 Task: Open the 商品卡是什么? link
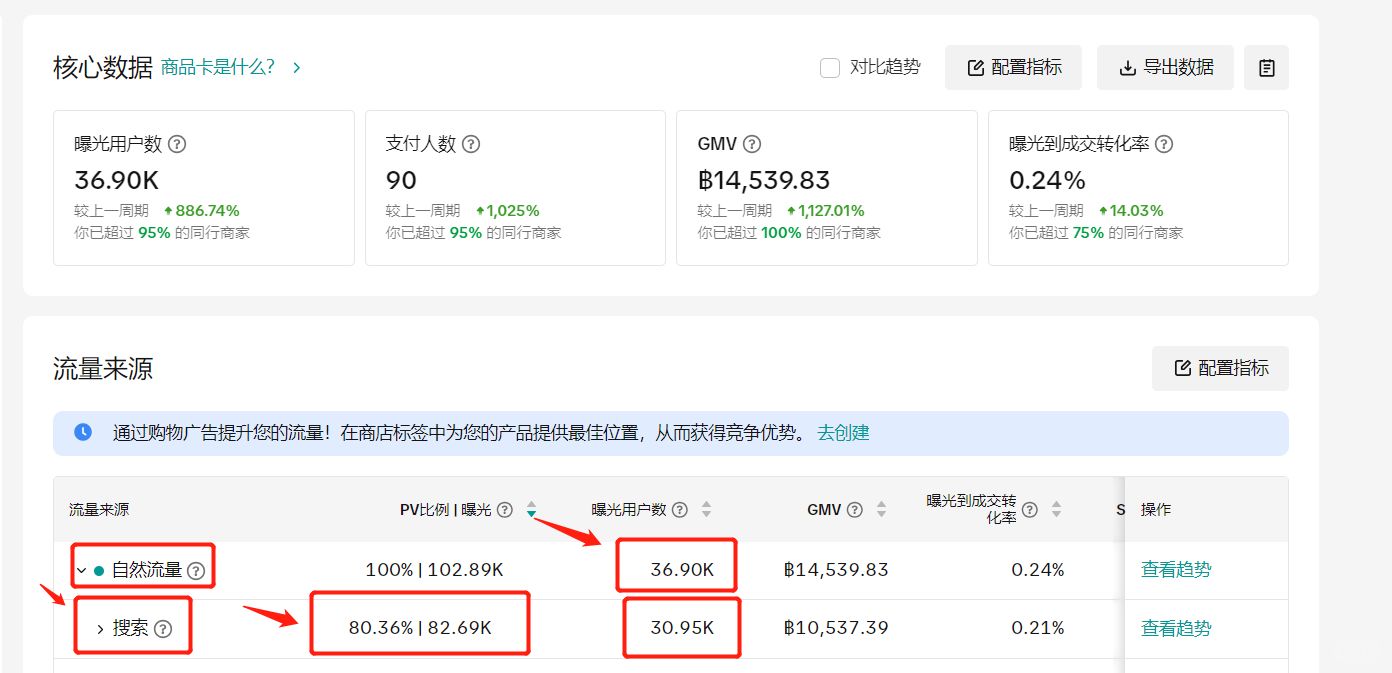(218, 68)
